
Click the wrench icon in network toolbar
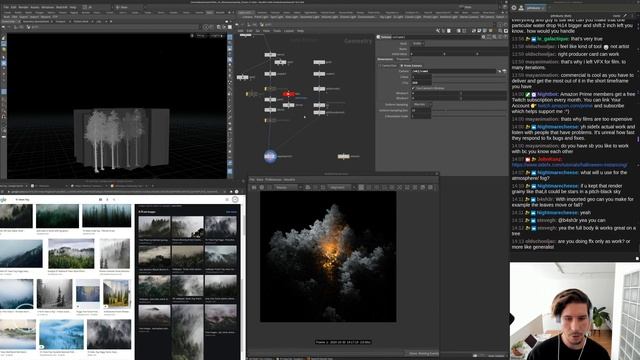[x=438, y=31]
